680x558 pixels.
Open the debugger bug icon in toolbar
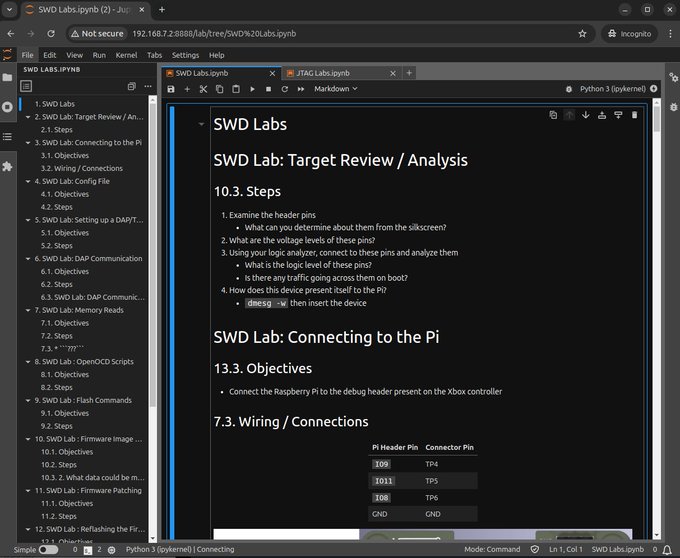(569, 89)
